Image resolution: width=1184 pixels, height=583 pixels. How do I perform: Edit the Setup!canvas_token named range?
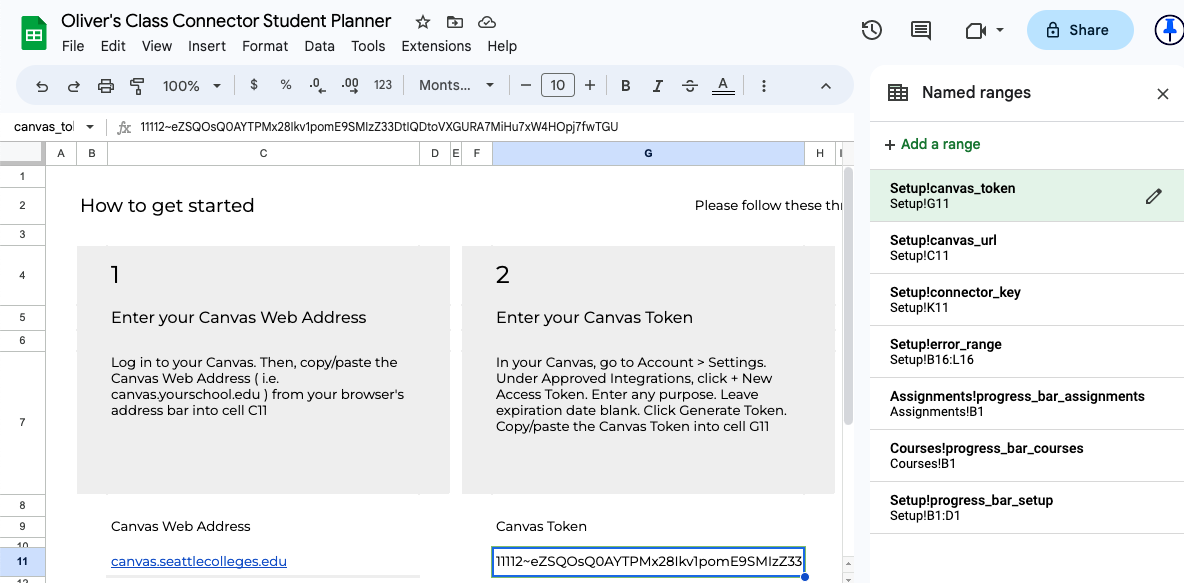(x=1154, y=196)
